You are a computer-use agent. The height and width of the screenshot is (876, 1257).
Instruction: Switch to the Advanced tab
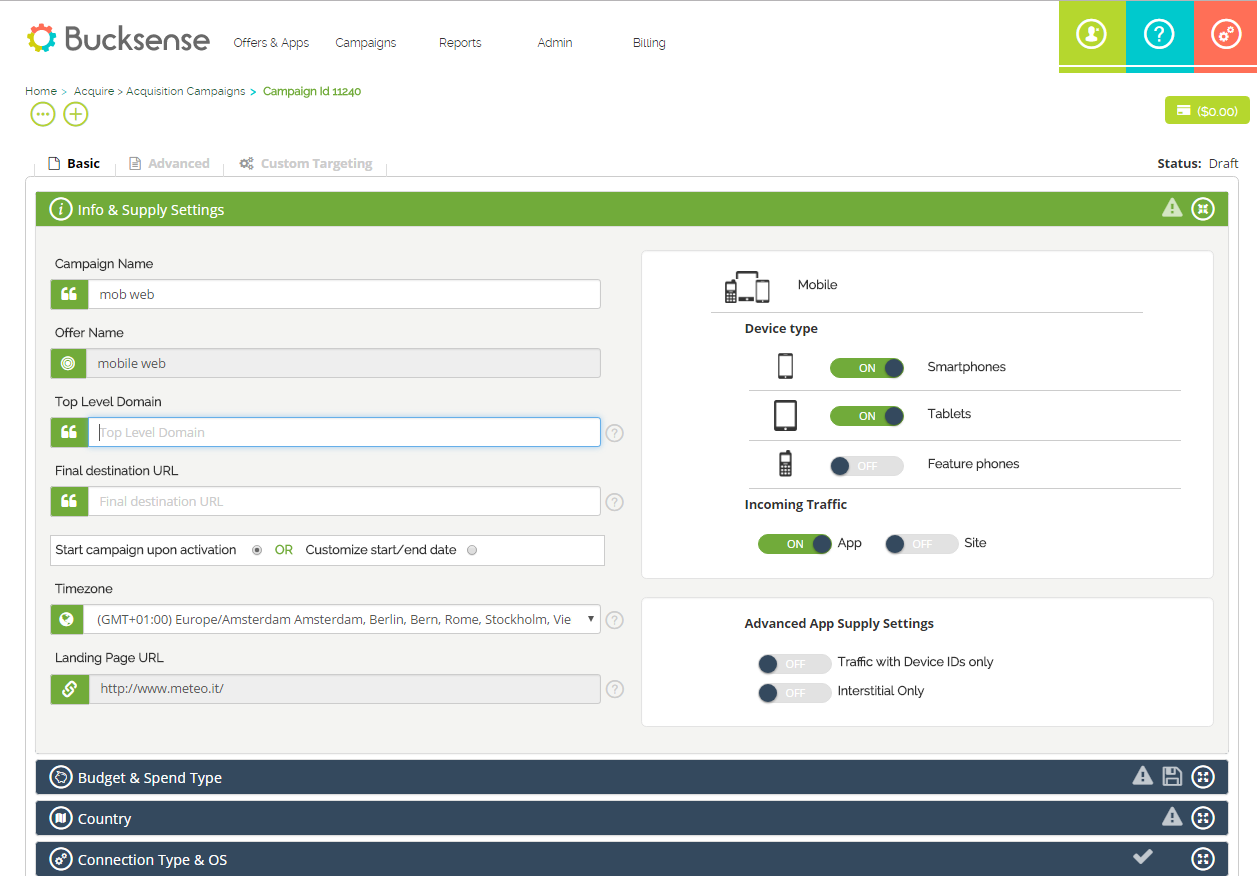178,164
